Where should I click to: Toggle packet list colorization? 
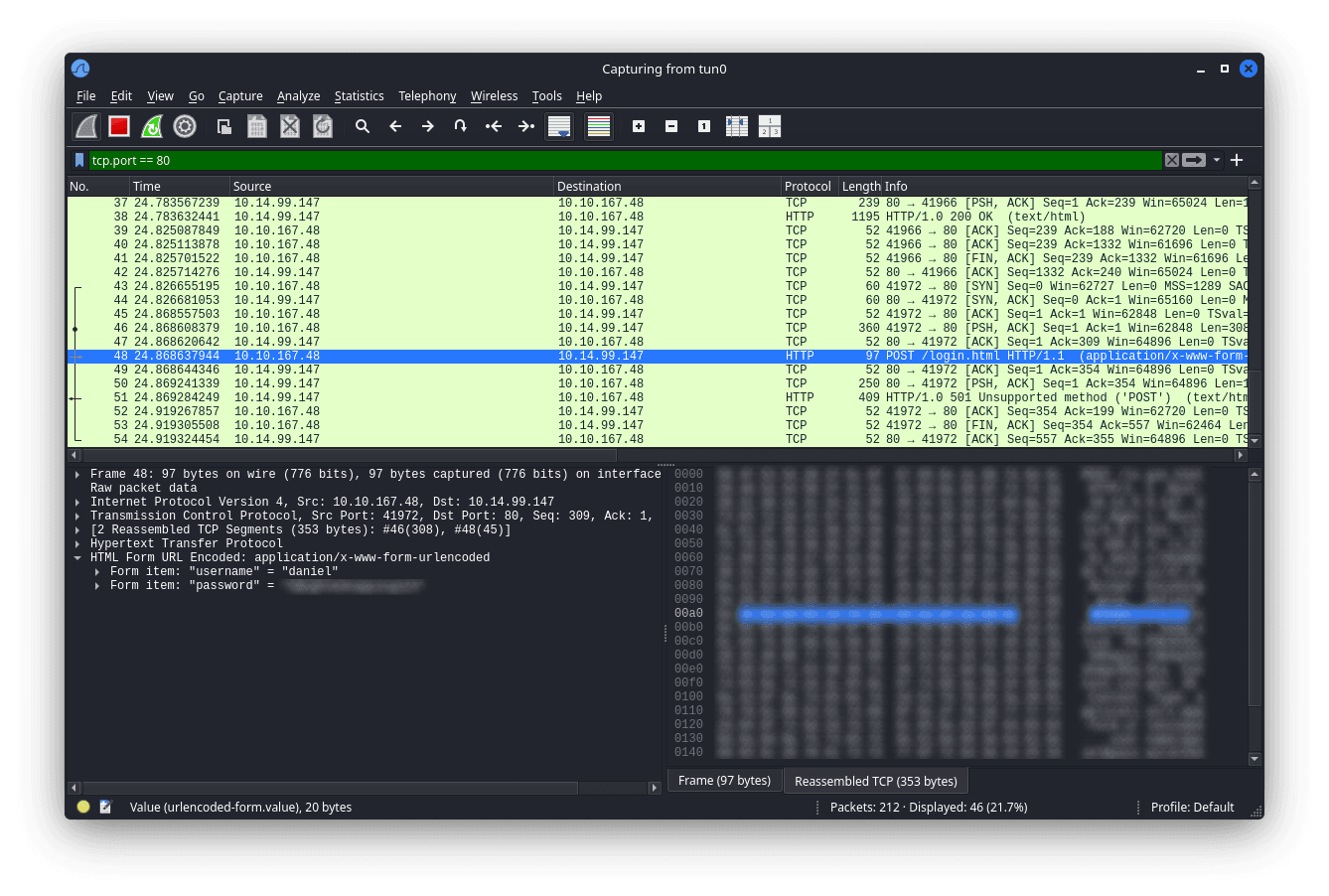click(598, 126)
